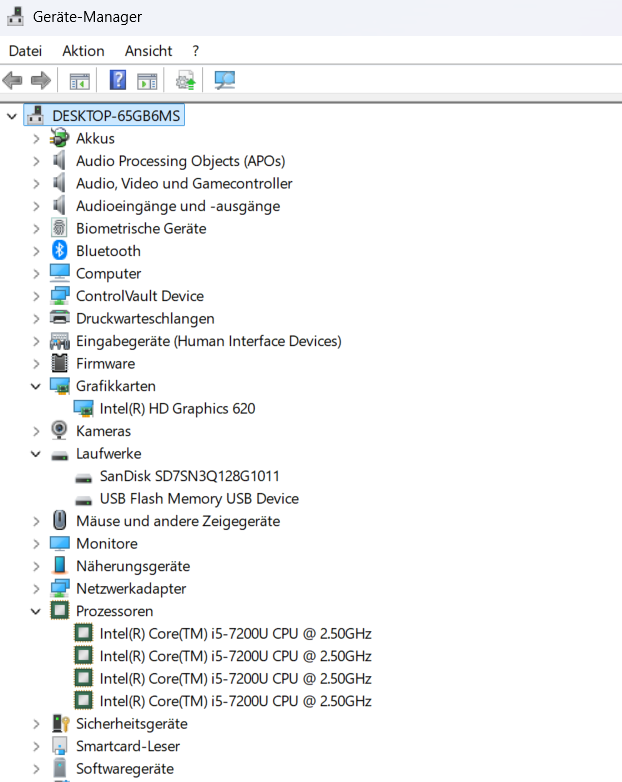Screen dimensions: 622x782
Task: Select the Laufwerke label
Action: click(109, 453)
